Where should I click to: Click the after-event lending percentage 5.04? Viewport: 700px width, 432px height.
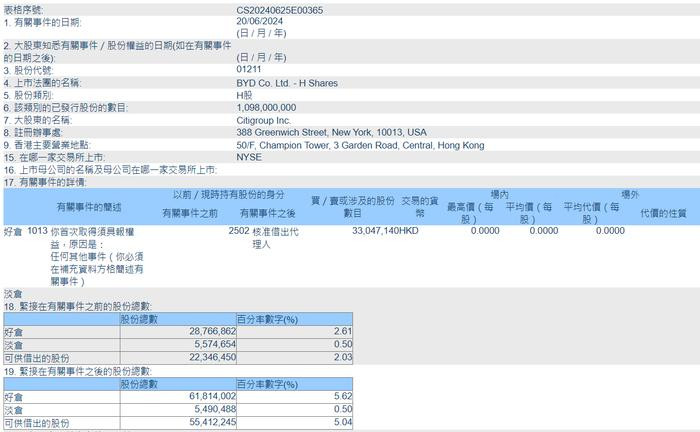coord(343,422)
